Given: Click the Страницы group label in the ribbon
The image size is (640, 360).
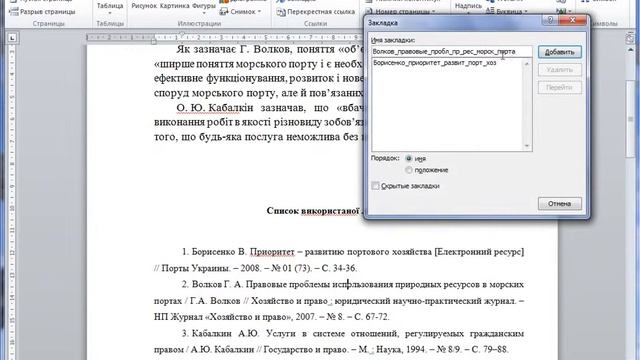Looking at the screenshot, I should pos(48,24).
